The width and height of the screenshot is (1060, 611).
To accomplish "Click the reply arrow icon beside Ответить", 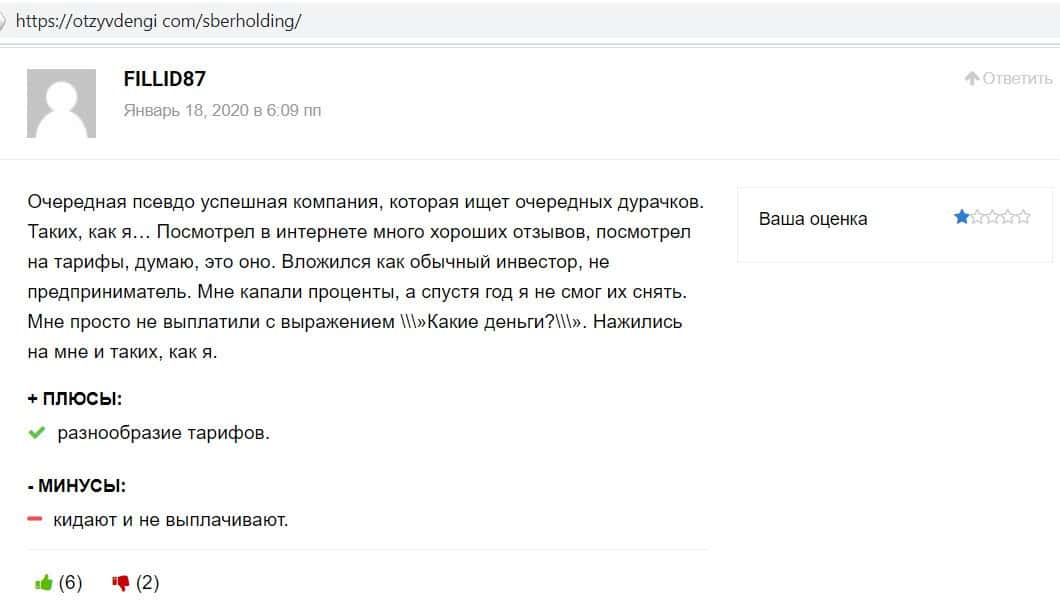I will pyautogui.click(x=971, y=79).
